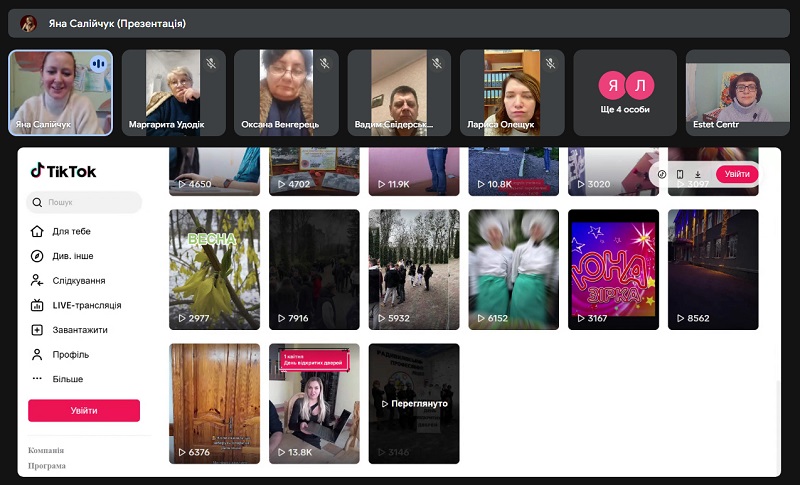
Task: Open the 'Див. інше' explore section
Action: coord(72,256)
